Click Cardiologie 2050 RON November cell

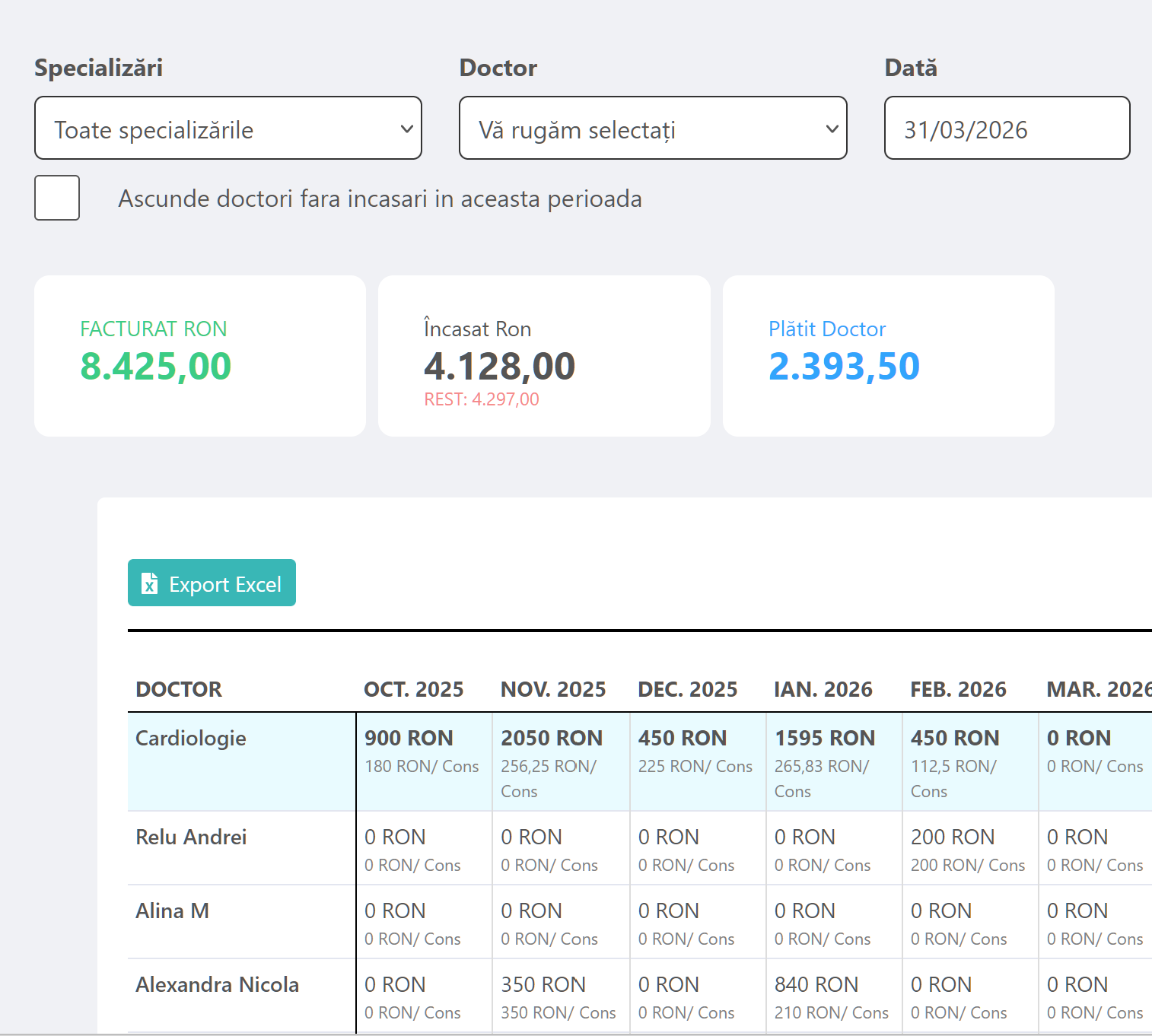click(x=552, y=738)
